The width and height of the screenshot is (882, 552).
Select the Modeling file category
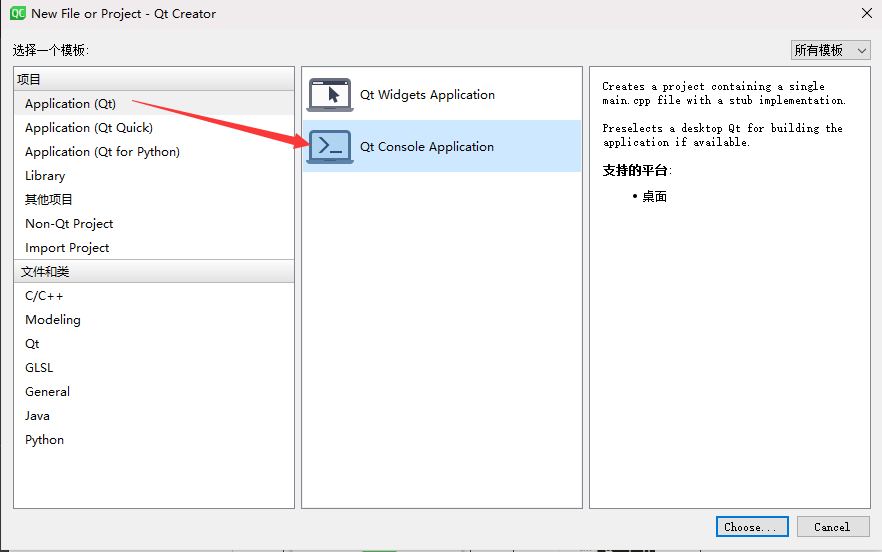tap(154, 320)
